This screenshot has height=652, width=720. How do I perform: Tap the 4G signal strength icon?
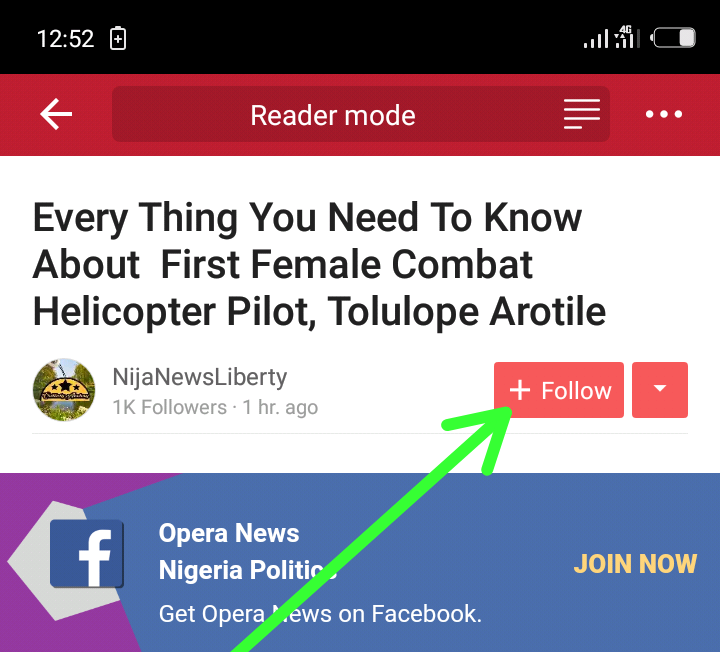tap(626, 37)
